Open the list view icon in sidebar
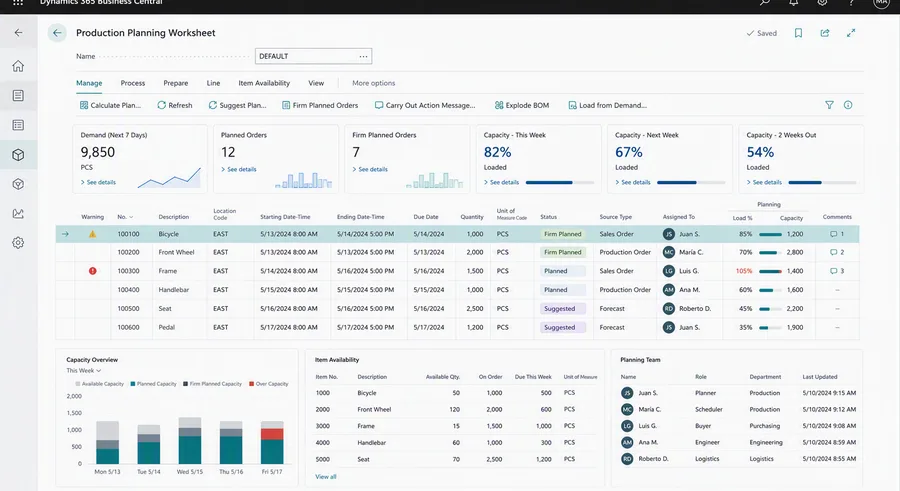 click(18, 125)
